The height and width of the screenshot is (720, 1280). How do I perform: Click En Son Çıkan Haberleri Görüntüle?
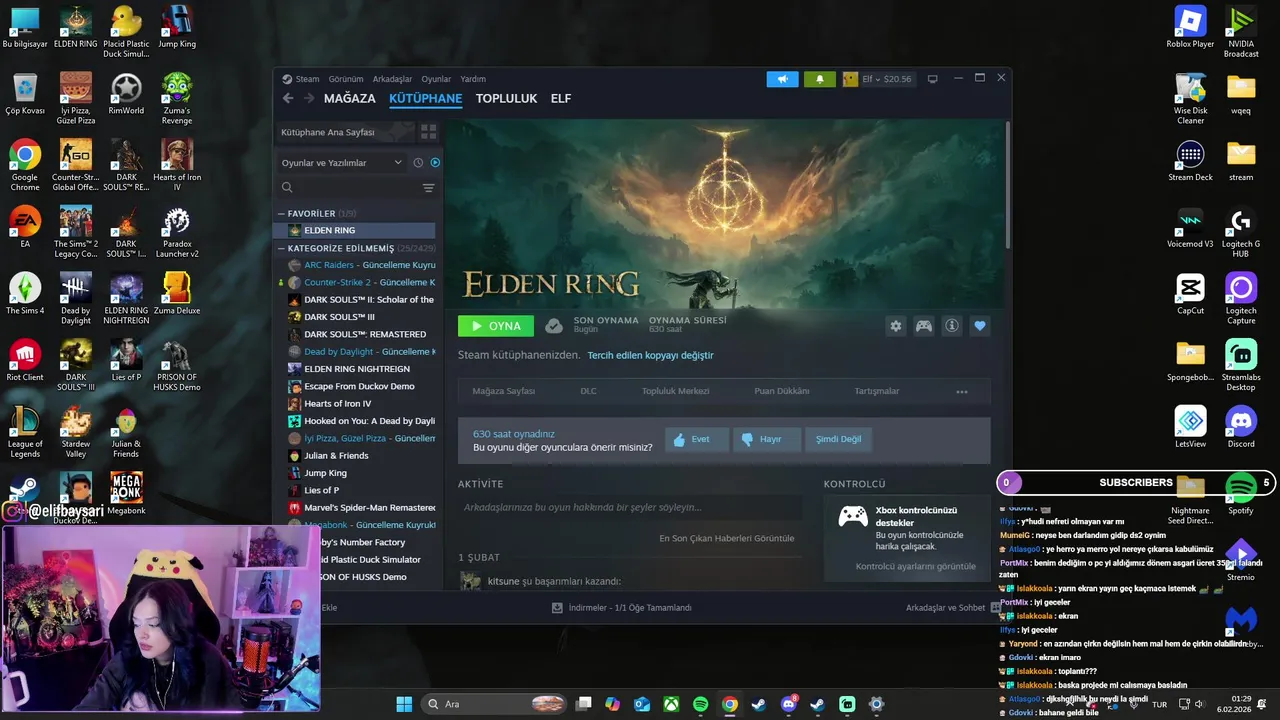726,538
